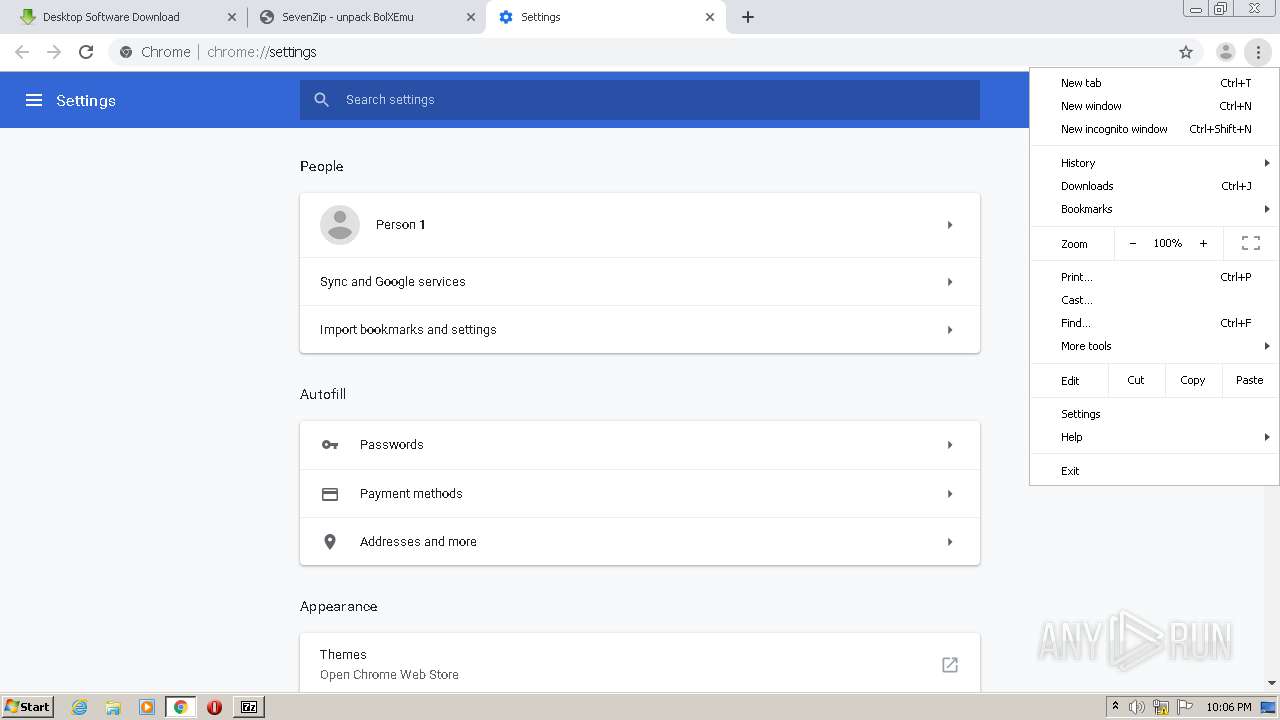
Task: Open a new tab with plus button
Action: [x=748, y=17]
